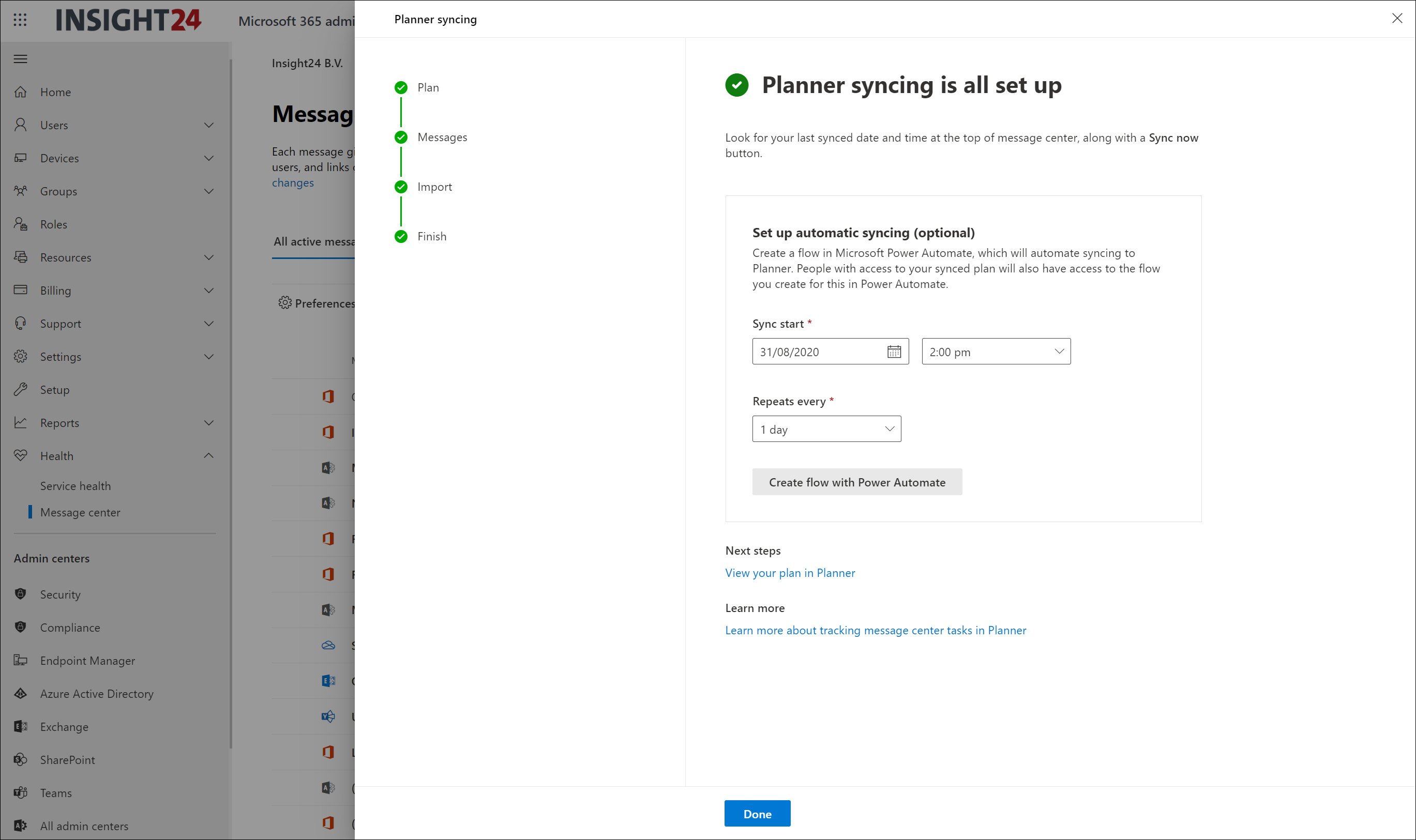Expand the Groups menu chevron
The width and height of the screenshot is (1416, 840).
pyautogui.click(x=209, y=191)
